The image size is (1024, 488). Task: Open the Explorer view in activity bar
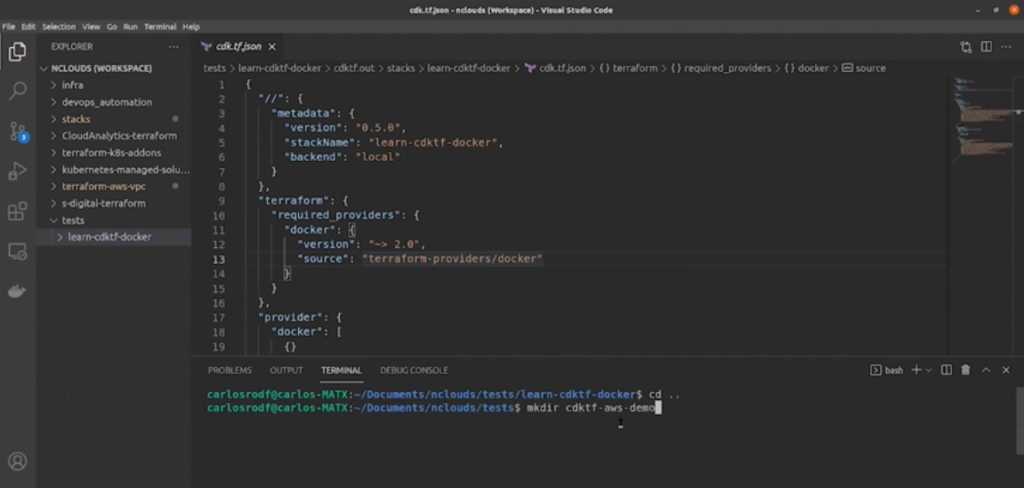point(18,52)
